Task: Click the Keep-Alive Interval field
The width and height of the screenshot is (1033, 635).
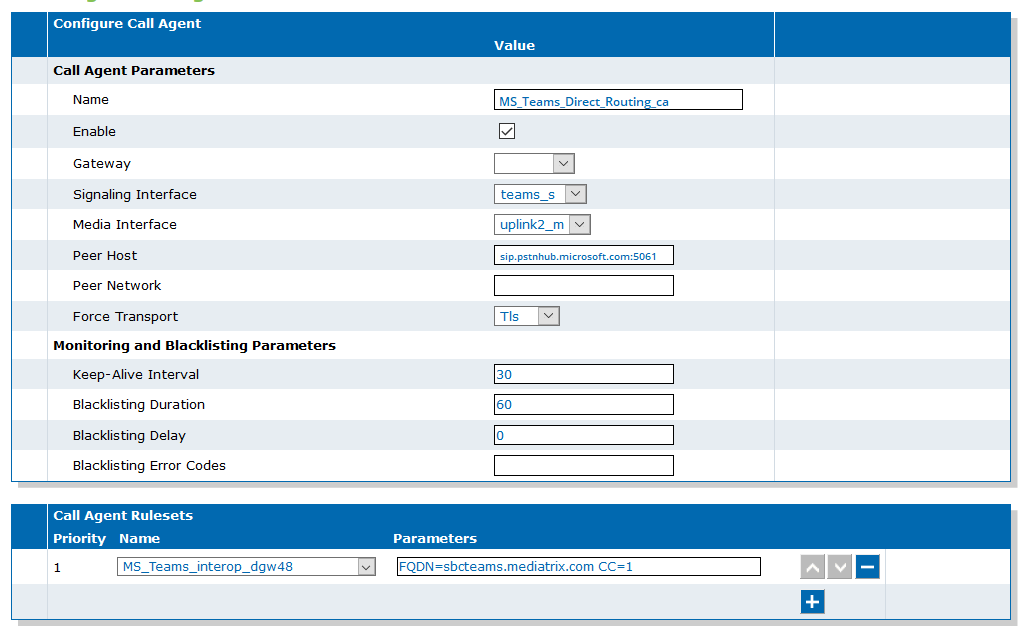Action: coord(584,374)
